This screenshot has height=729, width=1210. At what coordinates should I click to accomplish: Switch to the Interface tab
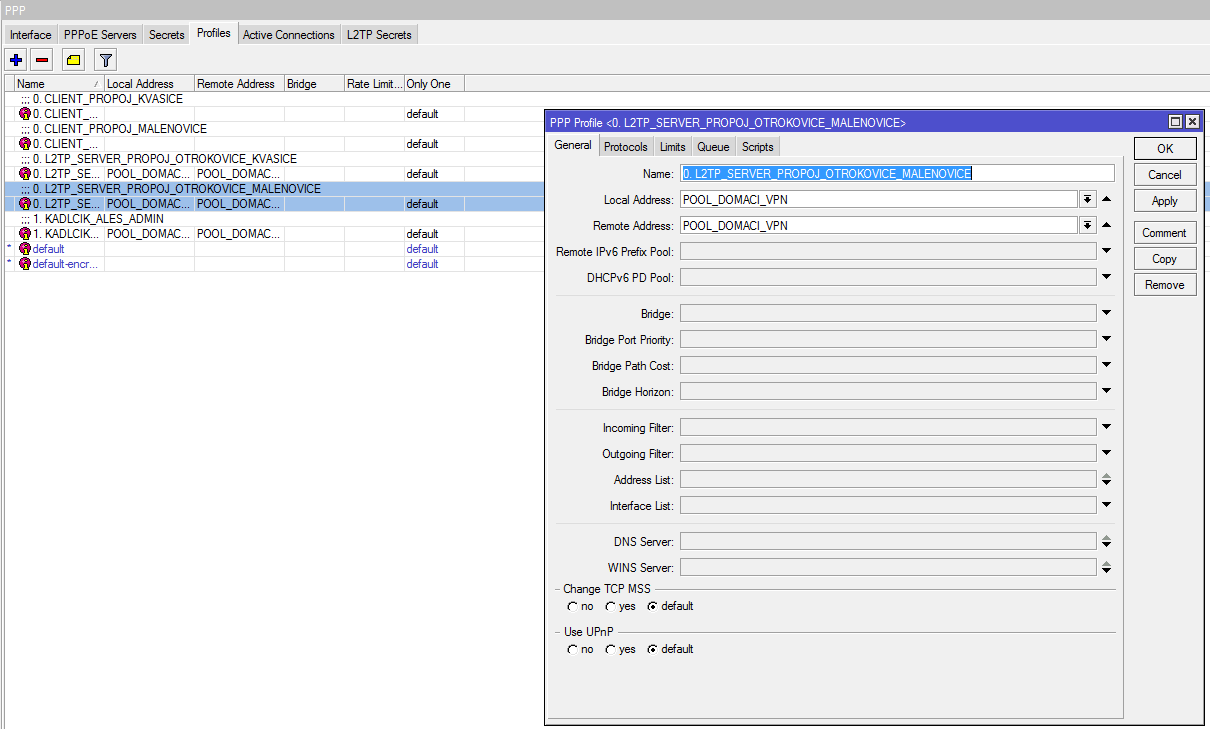click(30, 35)
